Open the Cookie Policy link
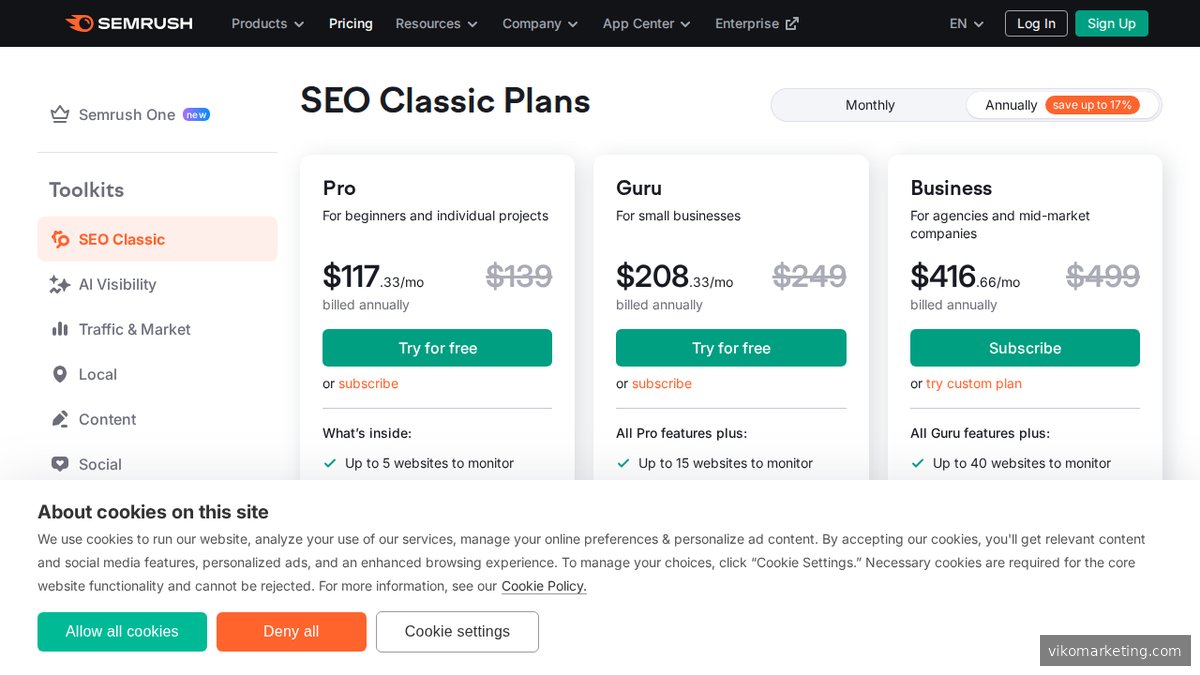The image size is (1200, 675). (x=543, y=586)
